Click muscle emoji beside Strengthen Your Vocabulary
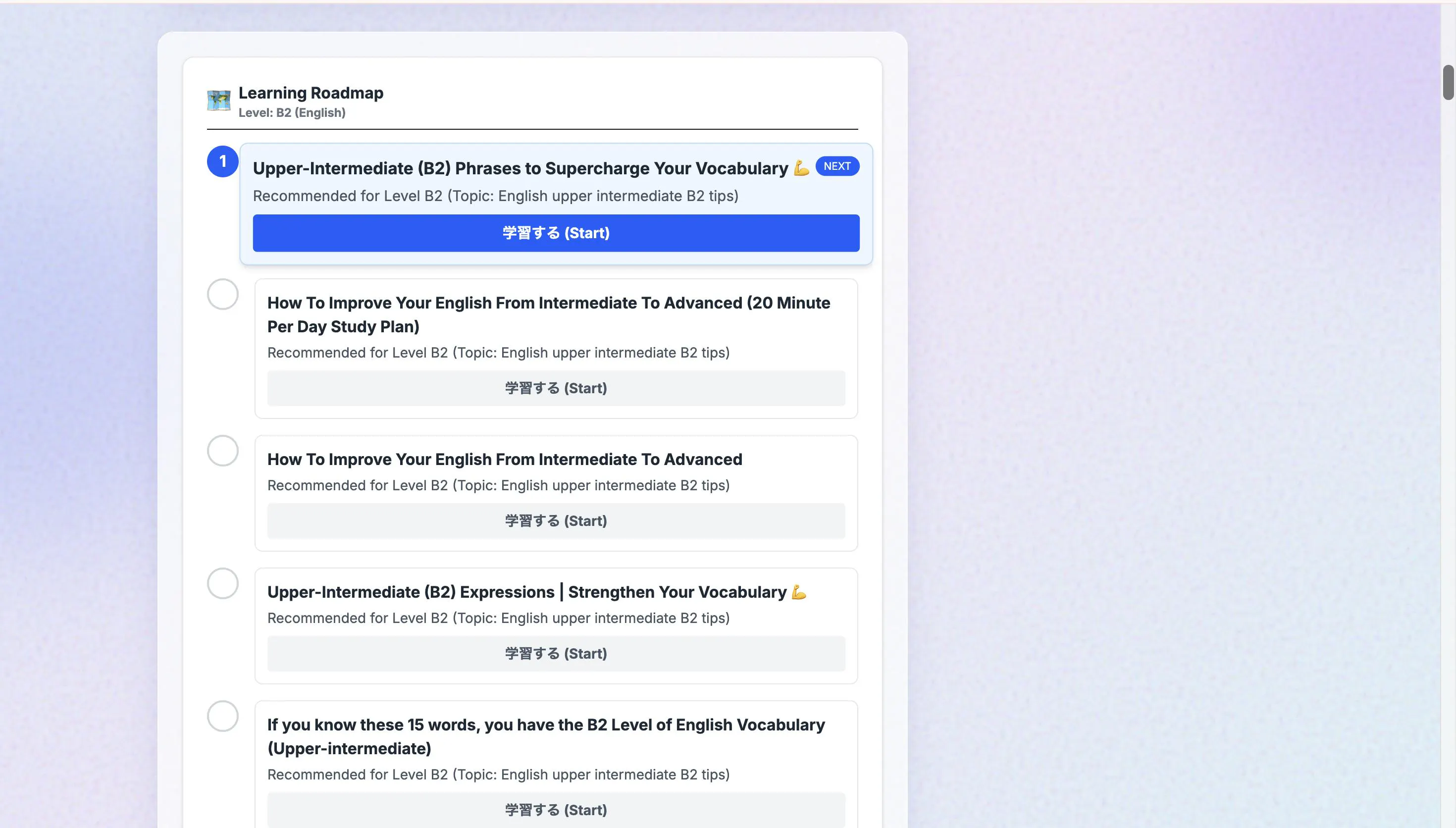1456x828 pixels. click(x=798, y=592)
